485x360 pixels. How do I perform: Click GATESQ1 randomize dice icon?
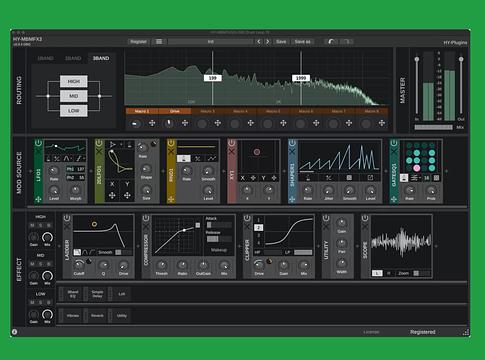click(x=436, y=178)
